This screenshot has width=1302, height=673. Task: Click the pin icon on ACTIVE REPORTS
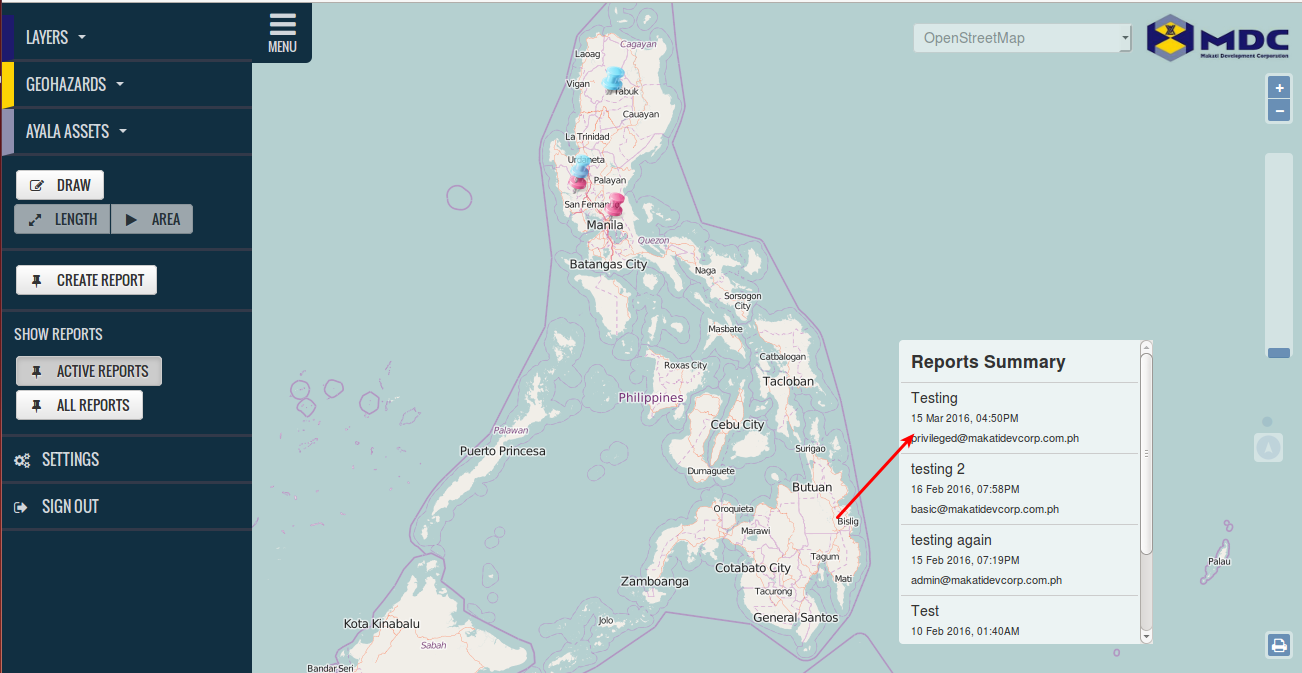tap(37, 371)
